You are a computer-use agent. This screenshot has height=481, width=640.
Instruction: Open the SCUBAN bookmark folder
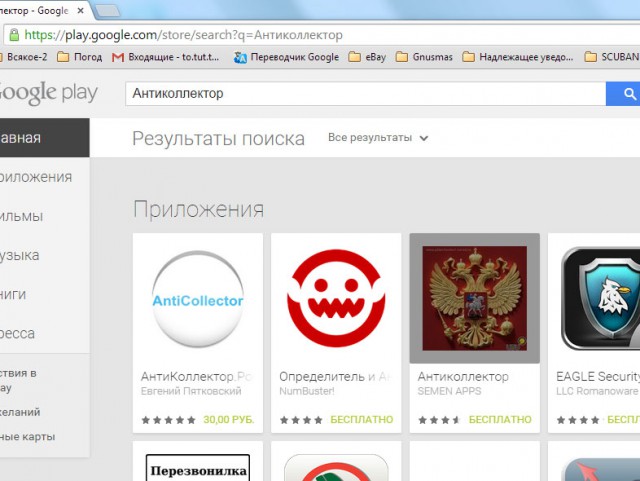(x=612, y=57)
